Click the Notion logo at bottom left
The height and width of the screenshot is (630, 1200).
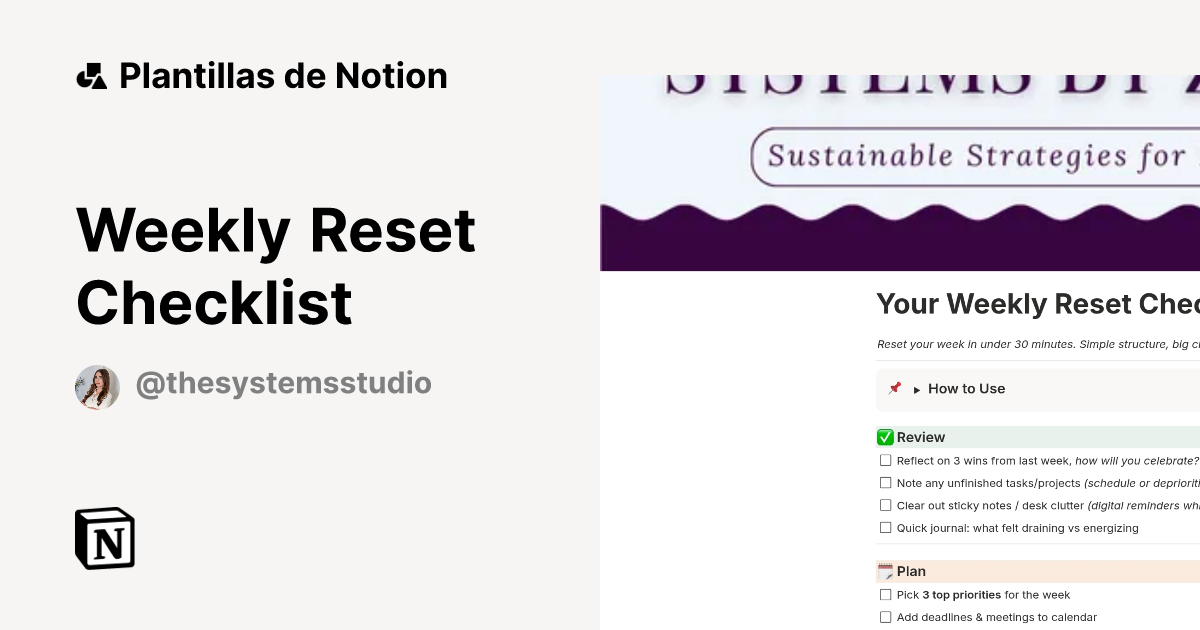click(104, 538)
